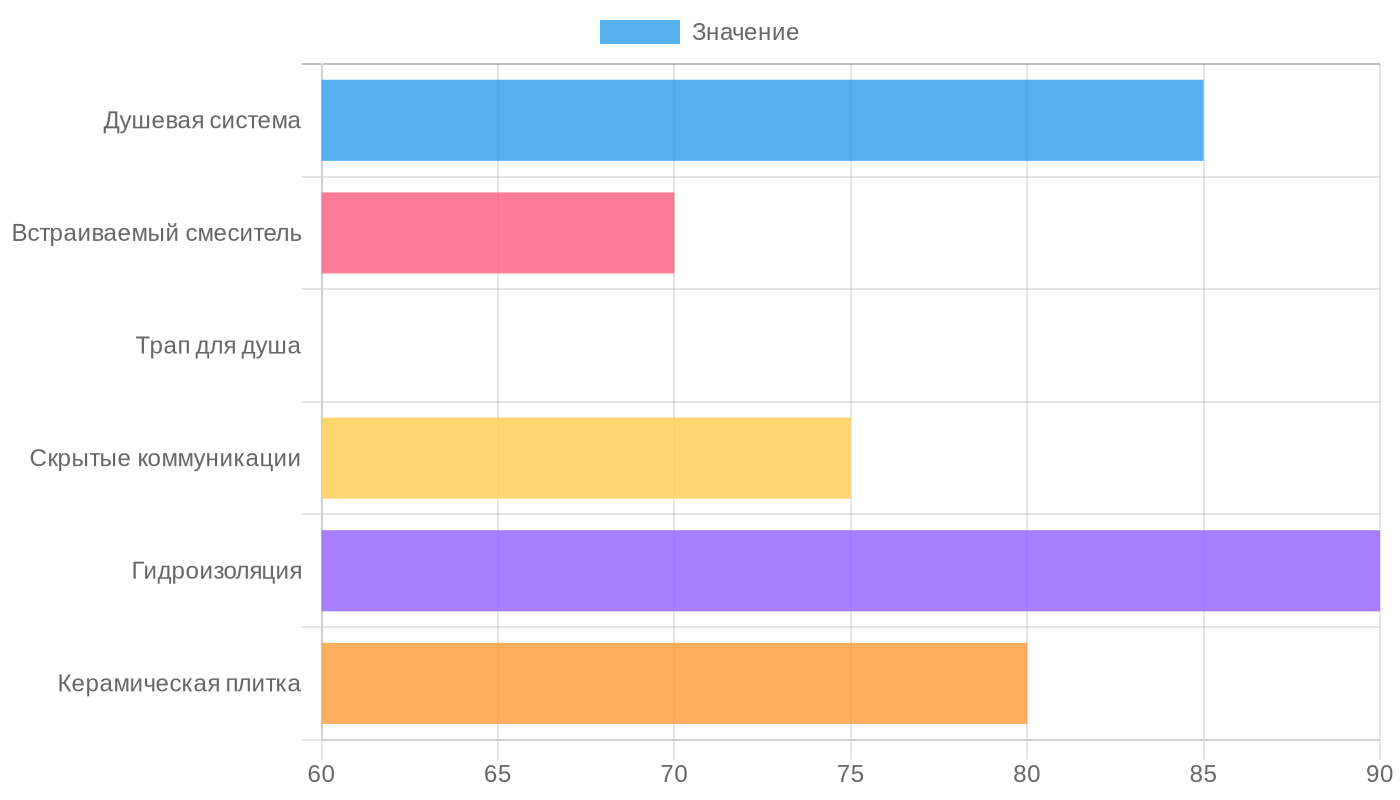Click the 65 tick on x-axis
Viewport: 1400px width, 800px height.
498,774
